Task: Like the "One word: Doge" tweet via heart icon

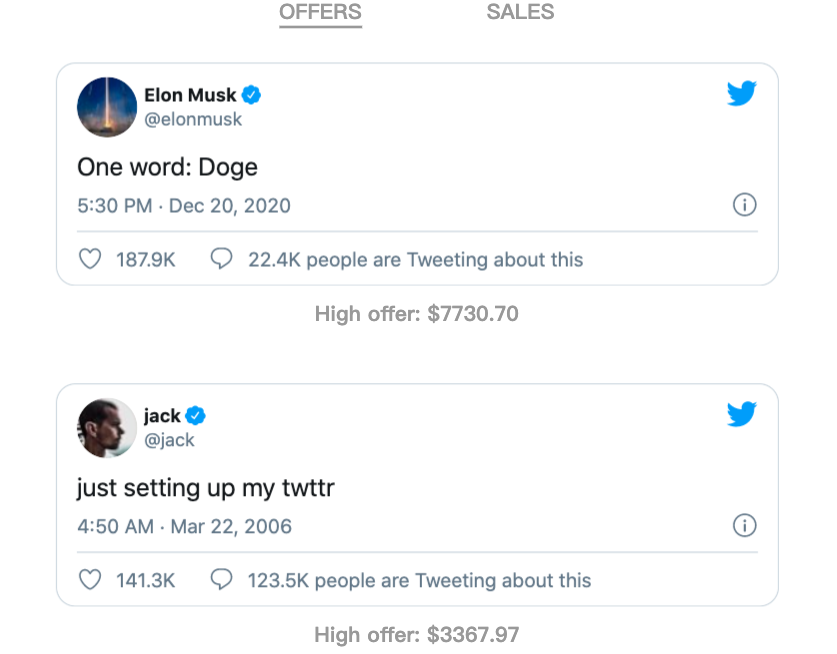Action: (x=90, y=259)
